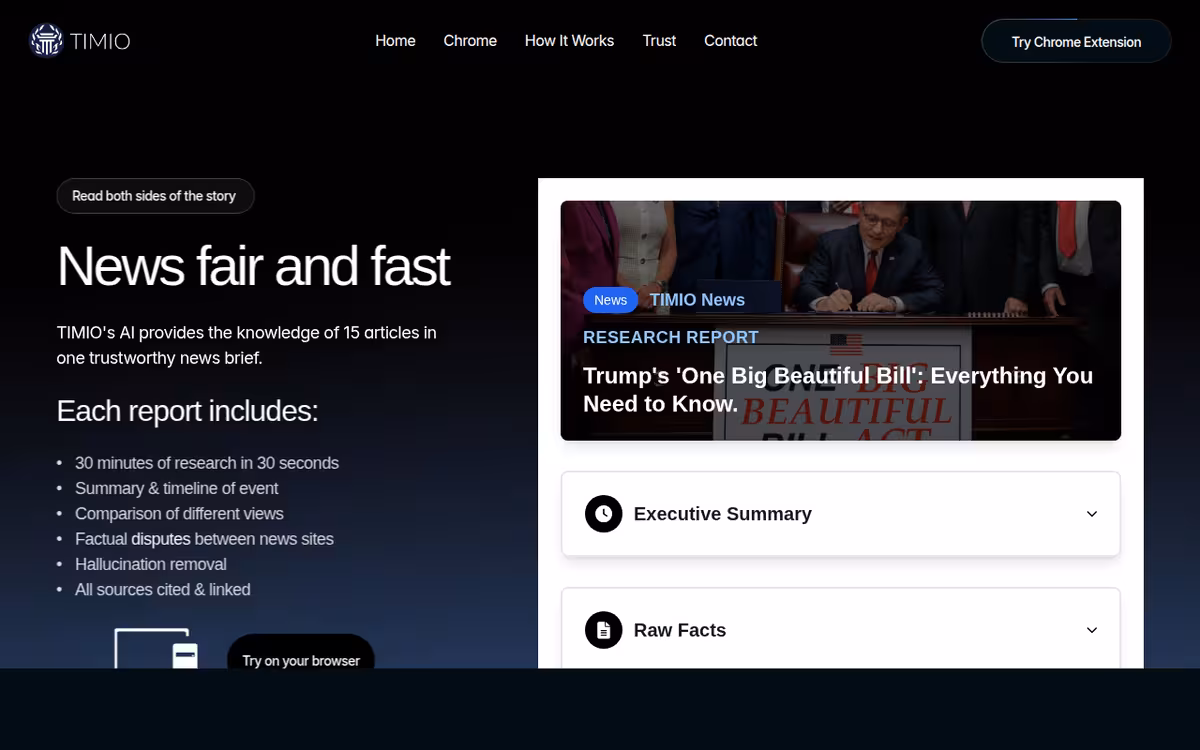Open How It Works page
Viewport: 1200px width, 750px height.
point(569,41)
